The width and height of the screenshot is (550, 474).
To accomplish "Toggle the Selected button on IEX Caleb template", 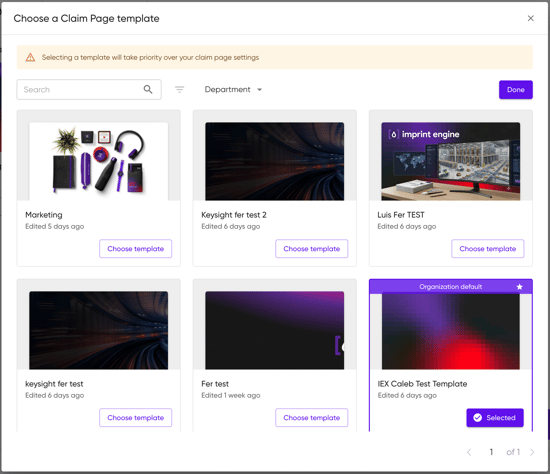I will pyautogui.click(x=495, y=418).
